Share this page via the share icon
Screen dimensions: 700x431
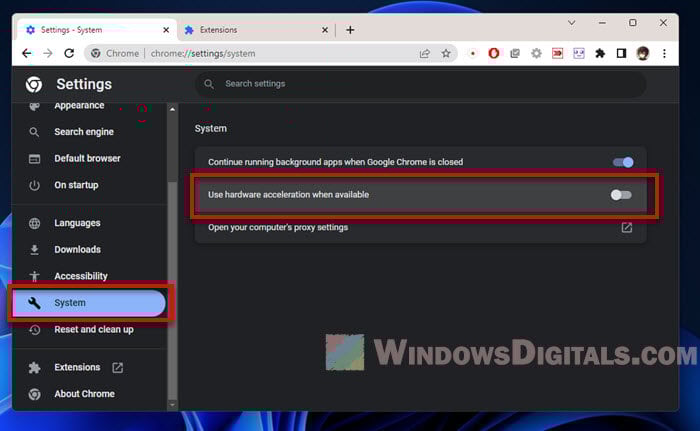424,54
